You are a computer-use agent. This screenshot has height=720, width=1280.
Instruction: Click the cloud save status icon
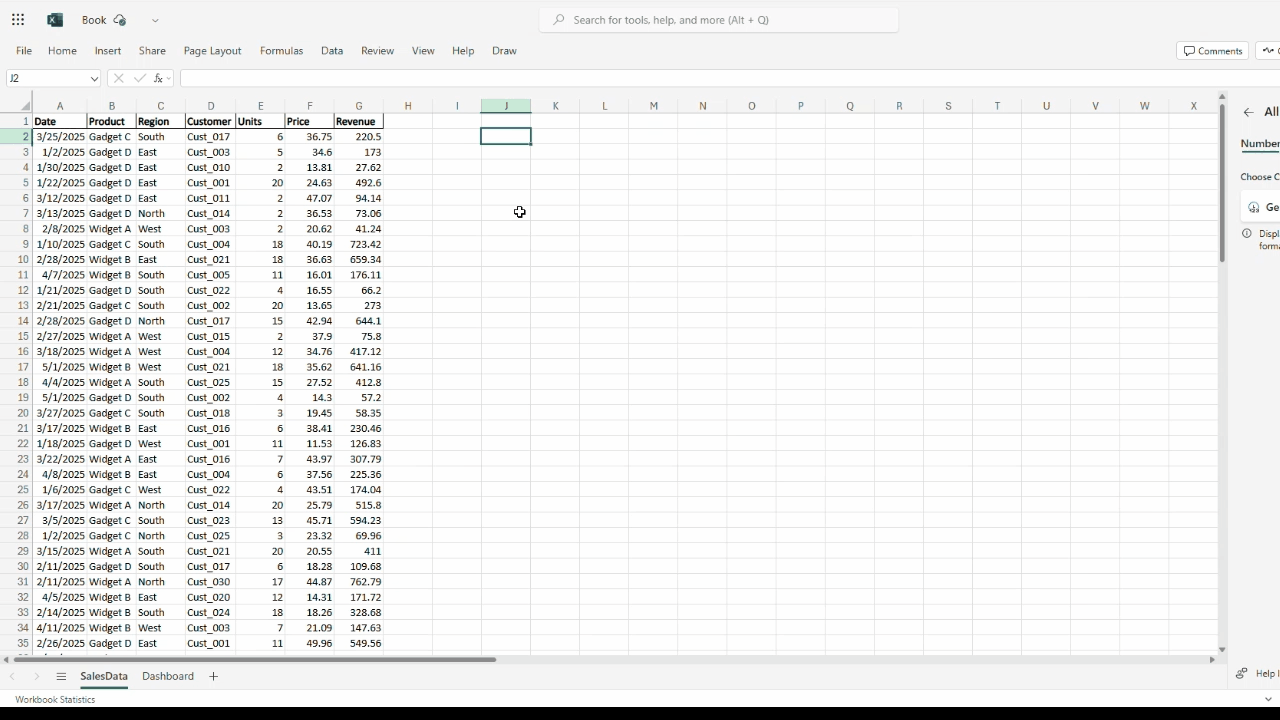(120, 20)
